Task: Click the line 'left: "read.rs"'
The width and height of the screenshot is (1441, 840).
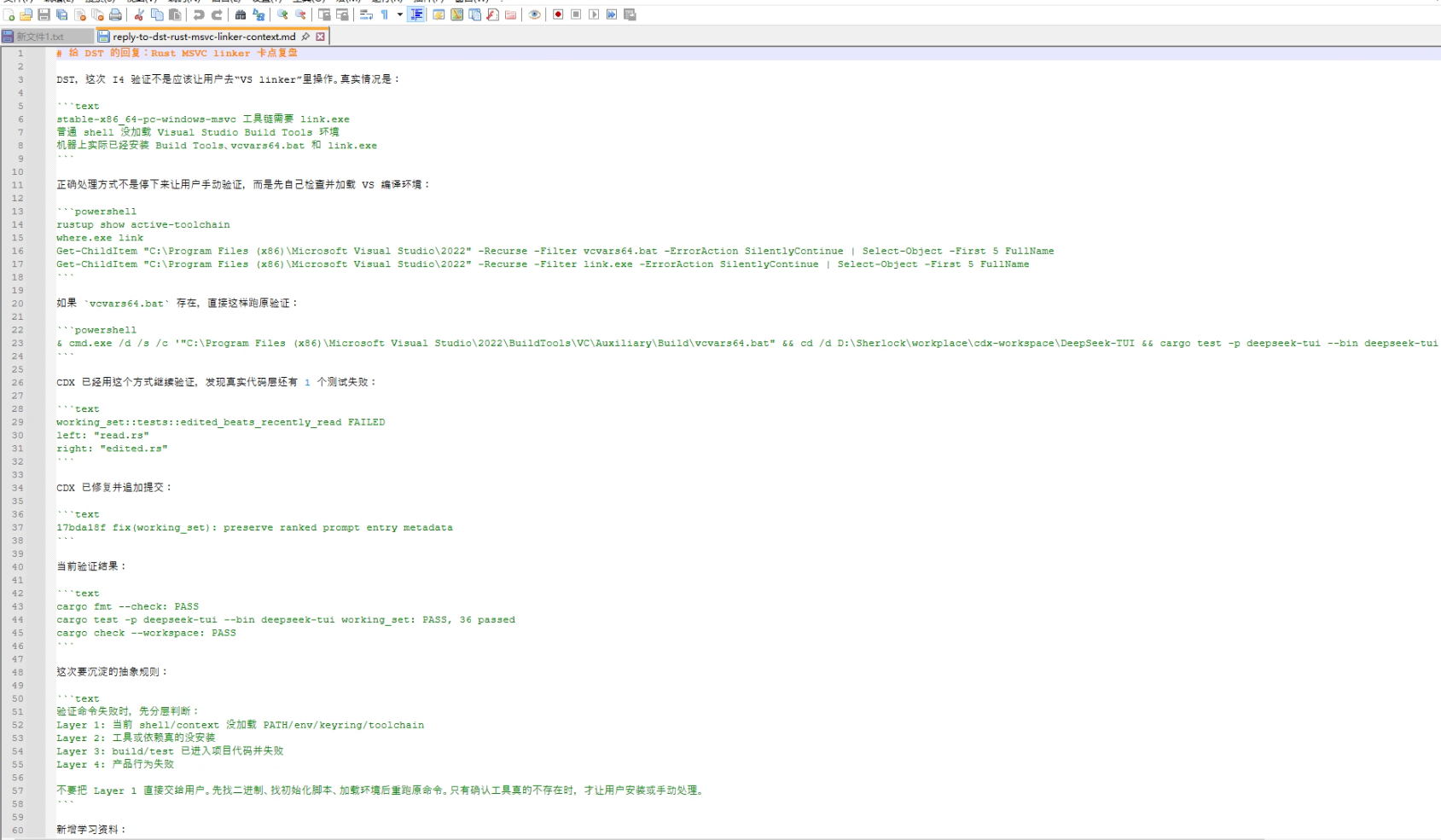Action: (102, 436)
